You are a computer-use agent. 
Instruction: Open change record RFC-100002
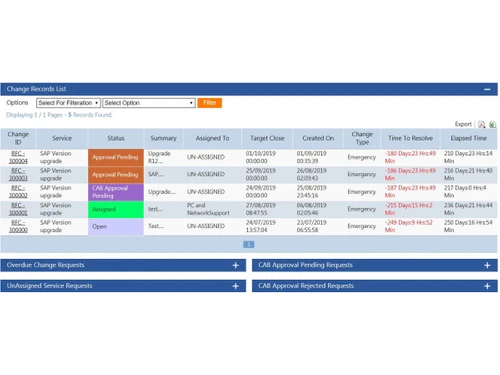point(18,192)
